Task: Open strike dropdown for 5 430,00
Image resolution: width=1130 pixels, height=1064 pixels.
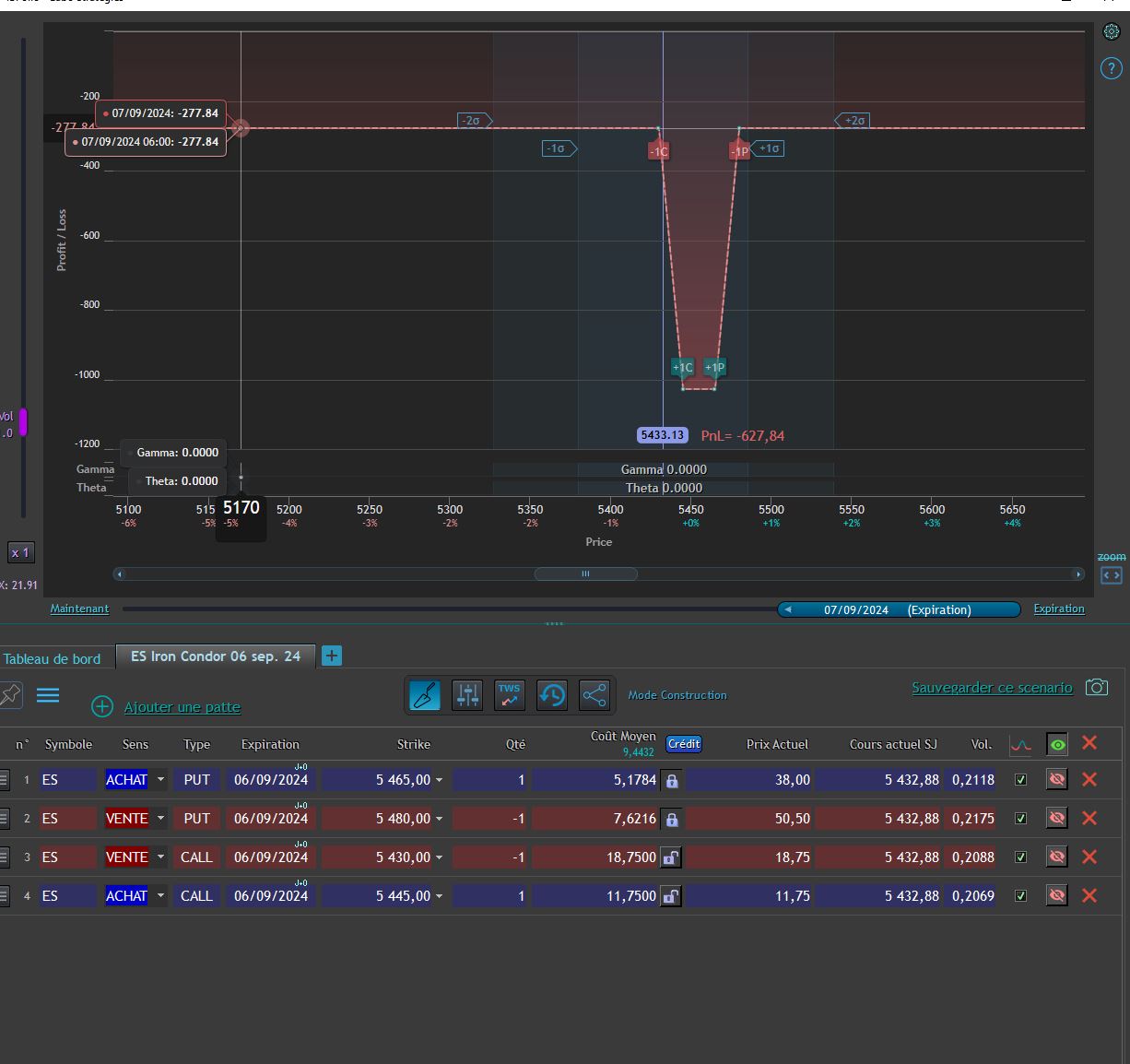Action: pyautogui.click(x=439, y=858)
